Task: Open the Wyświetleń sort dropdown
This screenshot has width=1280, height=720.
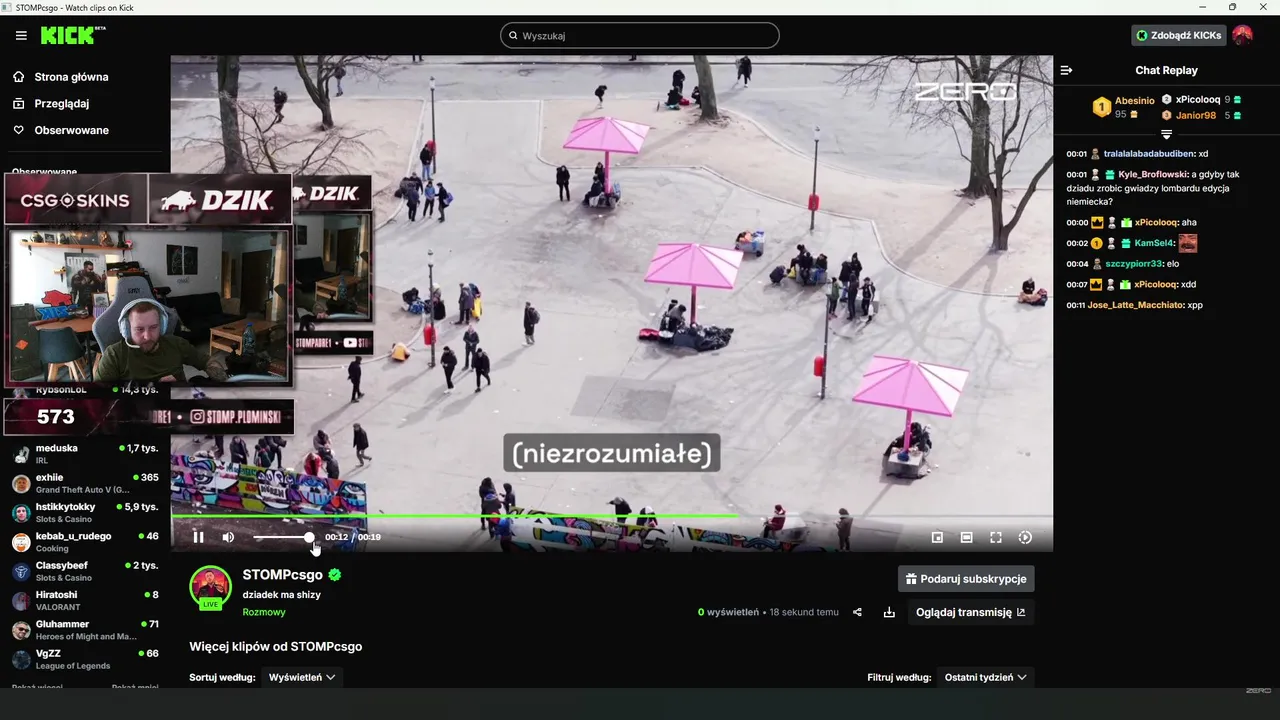Action: 301,677
